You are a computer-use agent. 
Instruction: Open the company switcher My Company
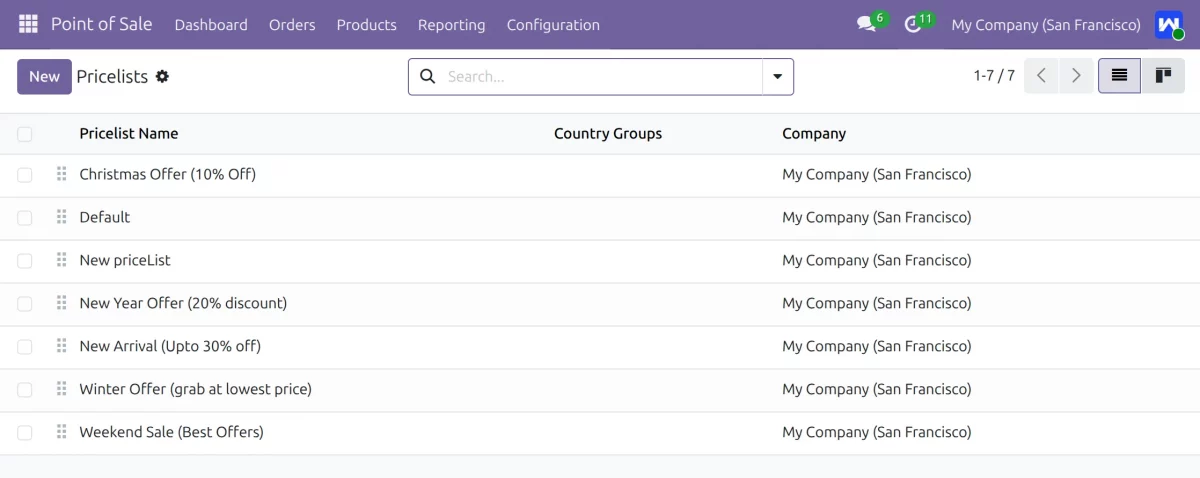click(1046, 25)
